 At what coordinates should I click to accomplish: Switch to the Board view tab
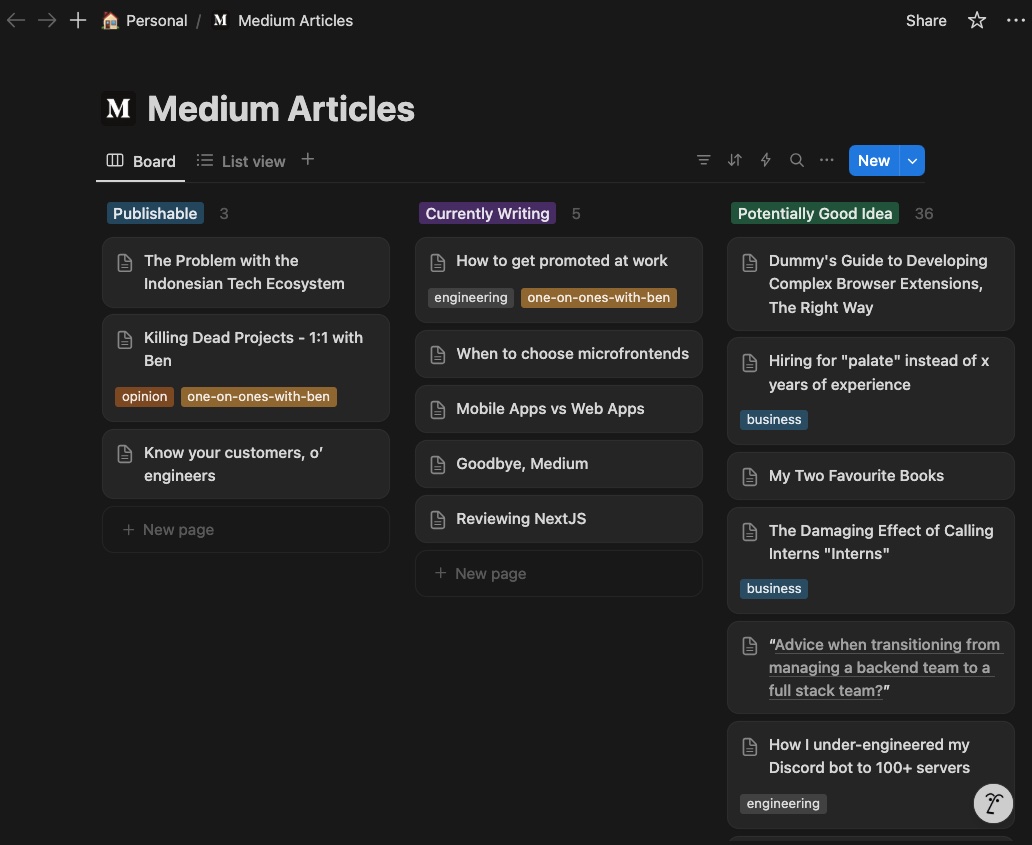pyautogui.click(x=141, y=161)
